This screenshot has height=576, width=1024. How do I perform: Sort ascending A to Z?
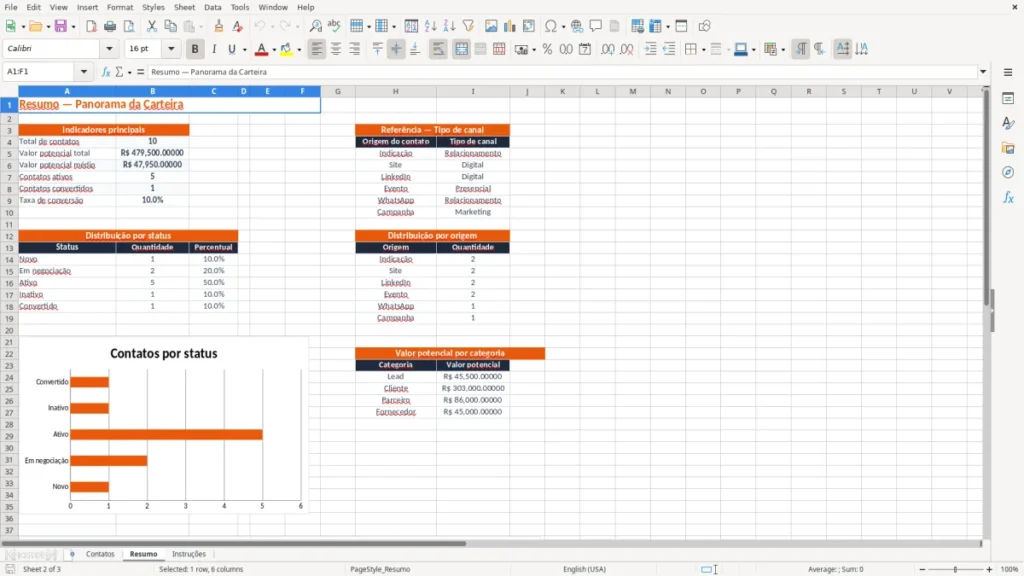tap(430, 26)
